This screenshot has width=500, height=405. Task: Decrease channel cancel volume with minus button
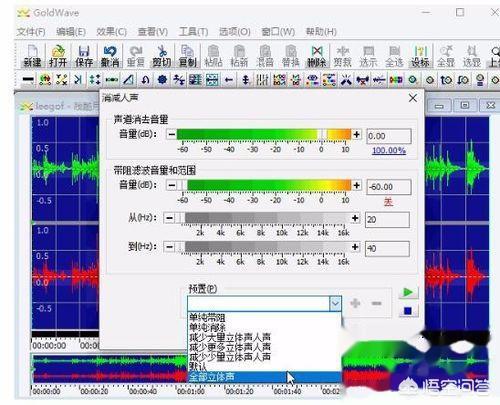(172, 134)
